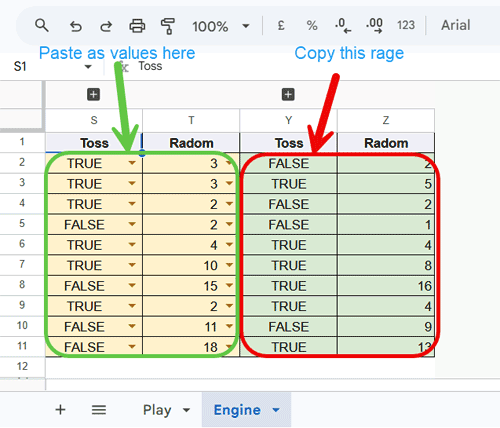Expand hidden columns group above column Y
Viewport: 500px width, 428px height.
(288, 94)
